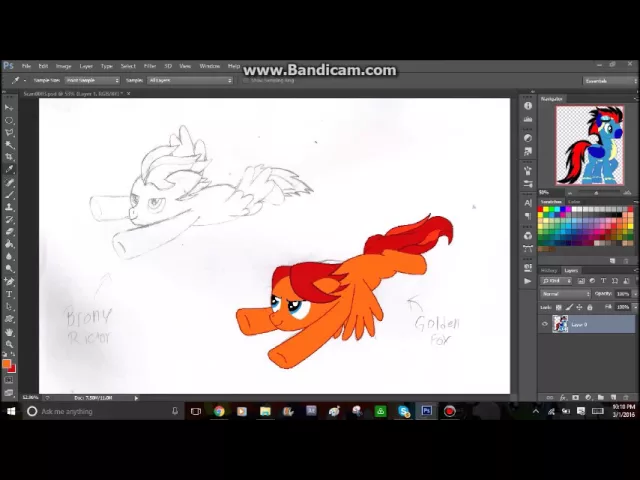
Task: Select the Paint Bucket tool
Action: (9, 244)
